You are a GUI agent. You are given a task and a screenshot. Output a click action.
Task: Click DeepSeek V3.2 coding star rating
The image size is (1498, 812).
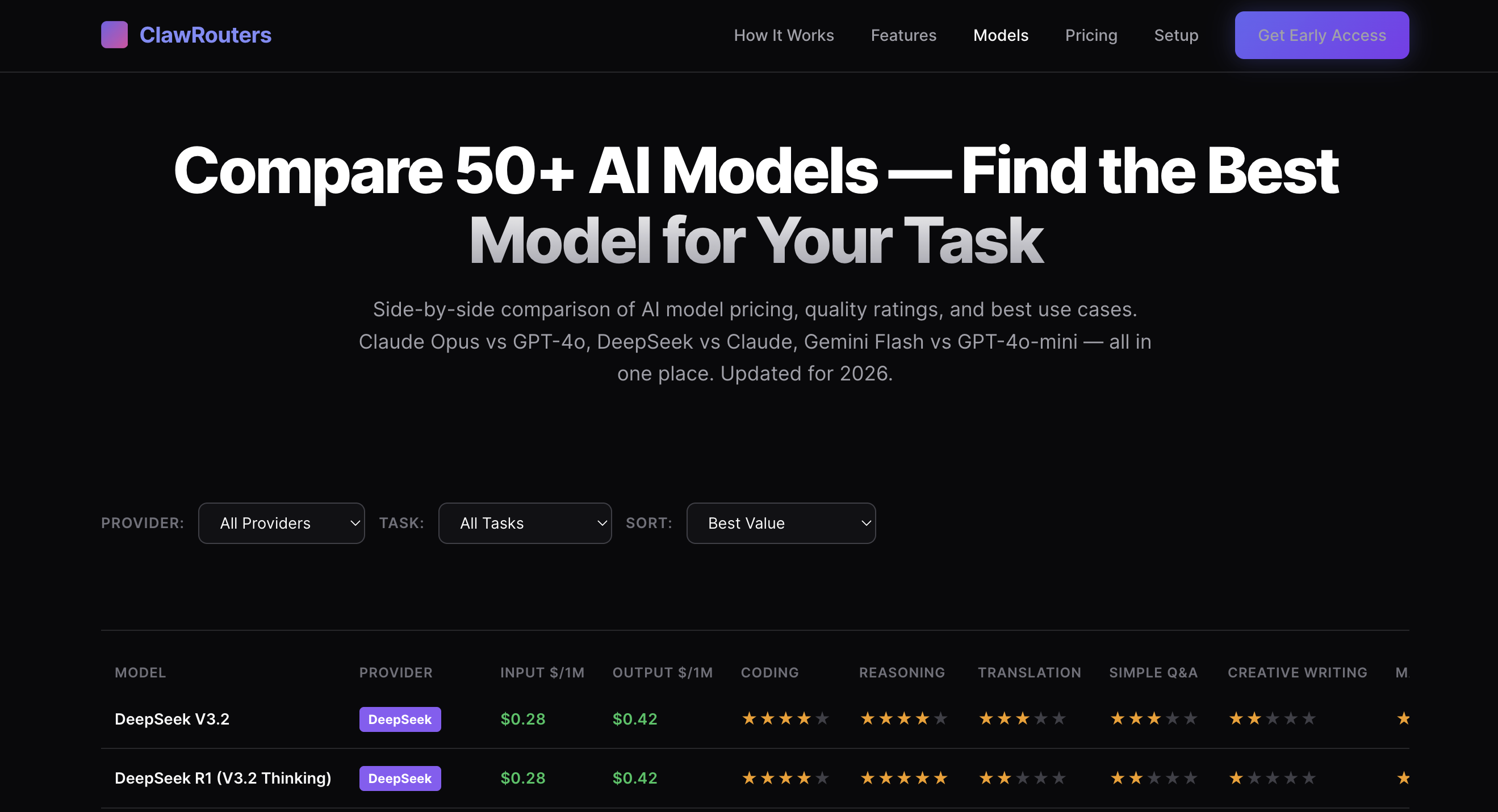784,719
